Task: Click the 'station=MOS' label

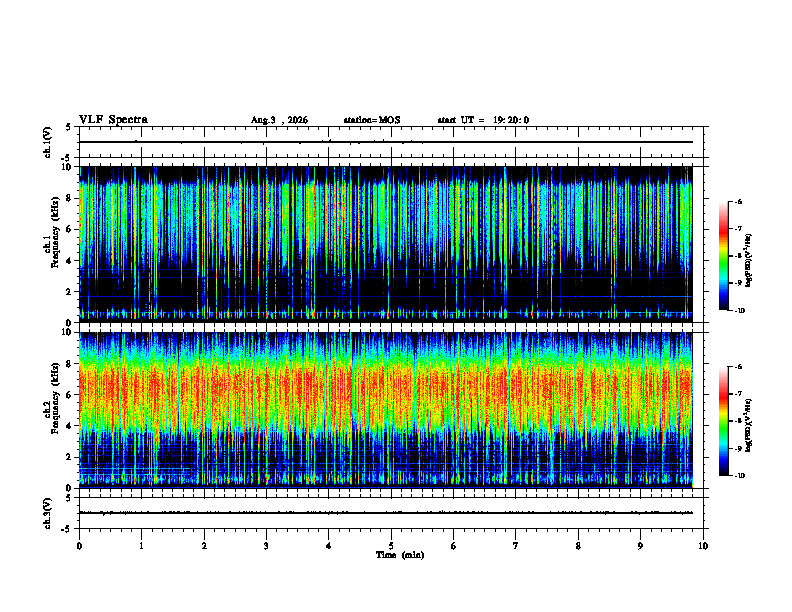Action: (372, 120)
